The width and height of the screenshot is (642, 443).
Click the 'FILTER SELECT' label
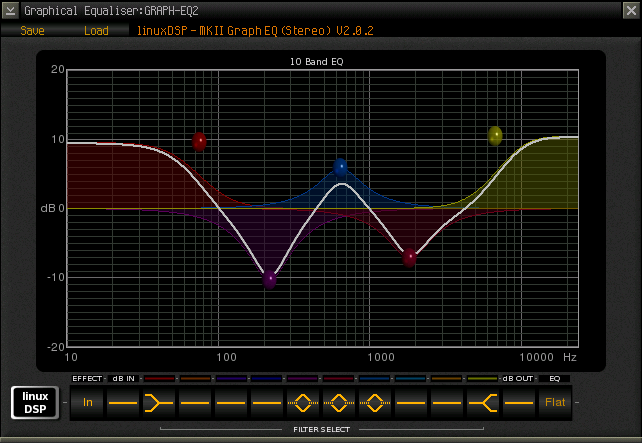(321, 429)
